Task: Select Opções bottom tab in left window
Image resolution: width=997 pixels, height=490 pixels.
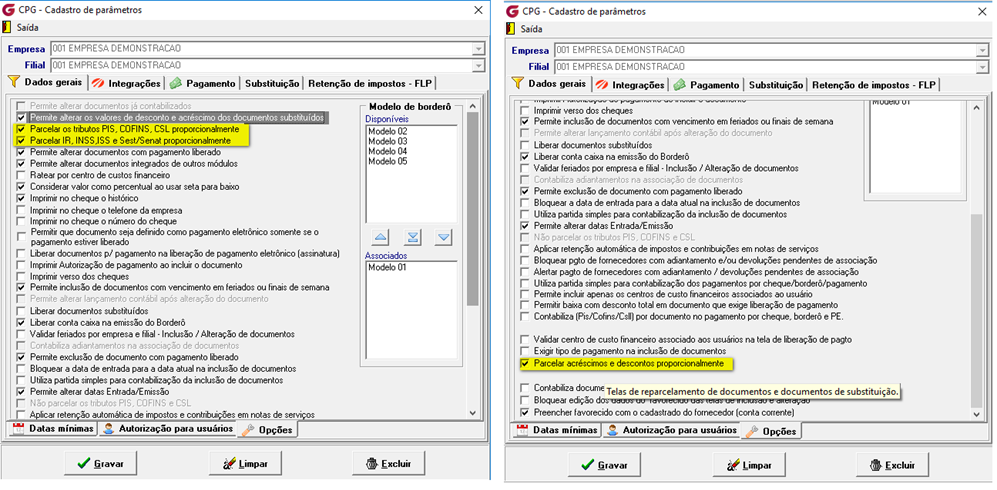Action: click(268, 430)
